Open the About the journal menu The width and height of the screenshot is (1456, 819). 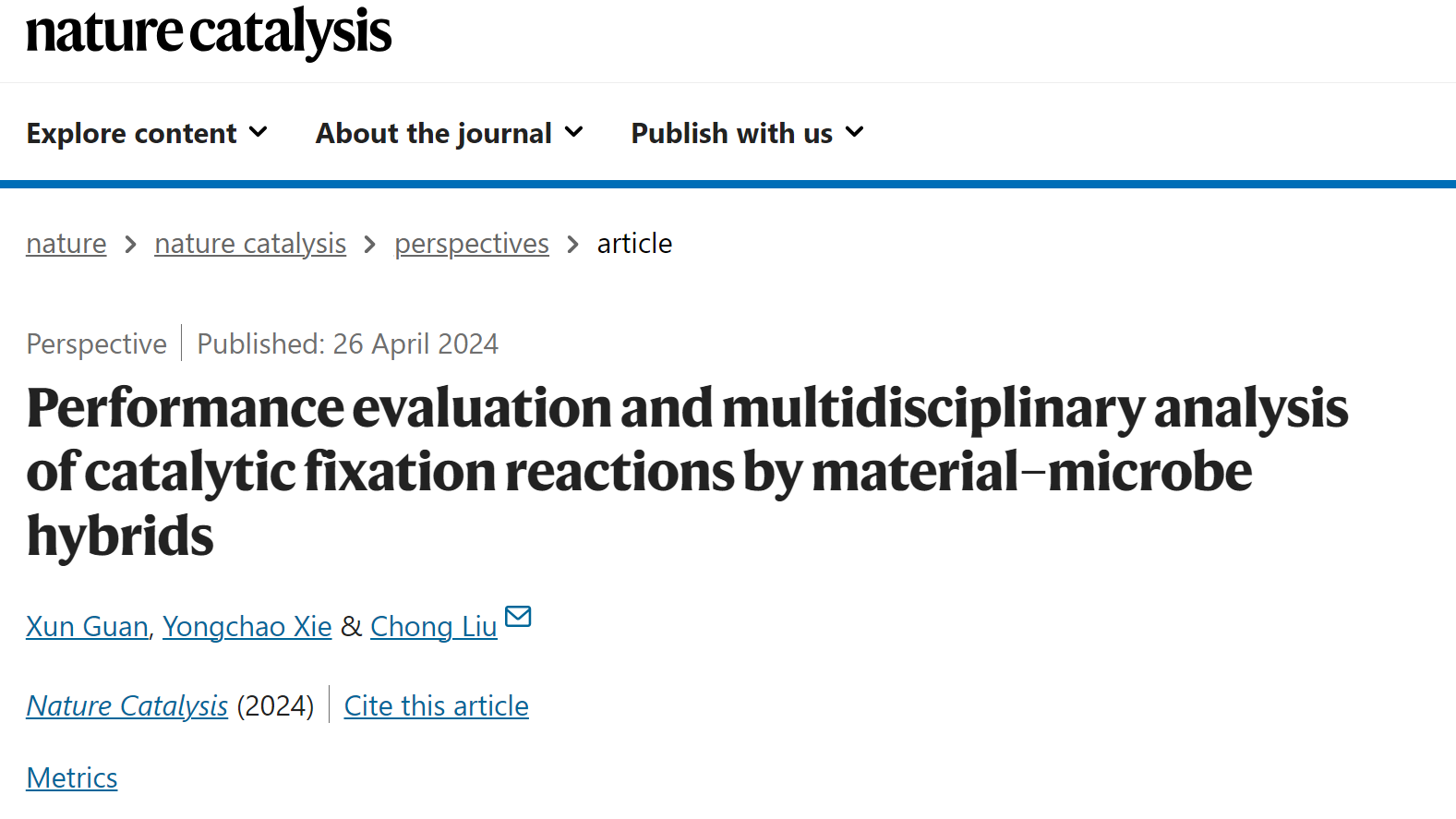pyautogui.click(x=450, y=133)
